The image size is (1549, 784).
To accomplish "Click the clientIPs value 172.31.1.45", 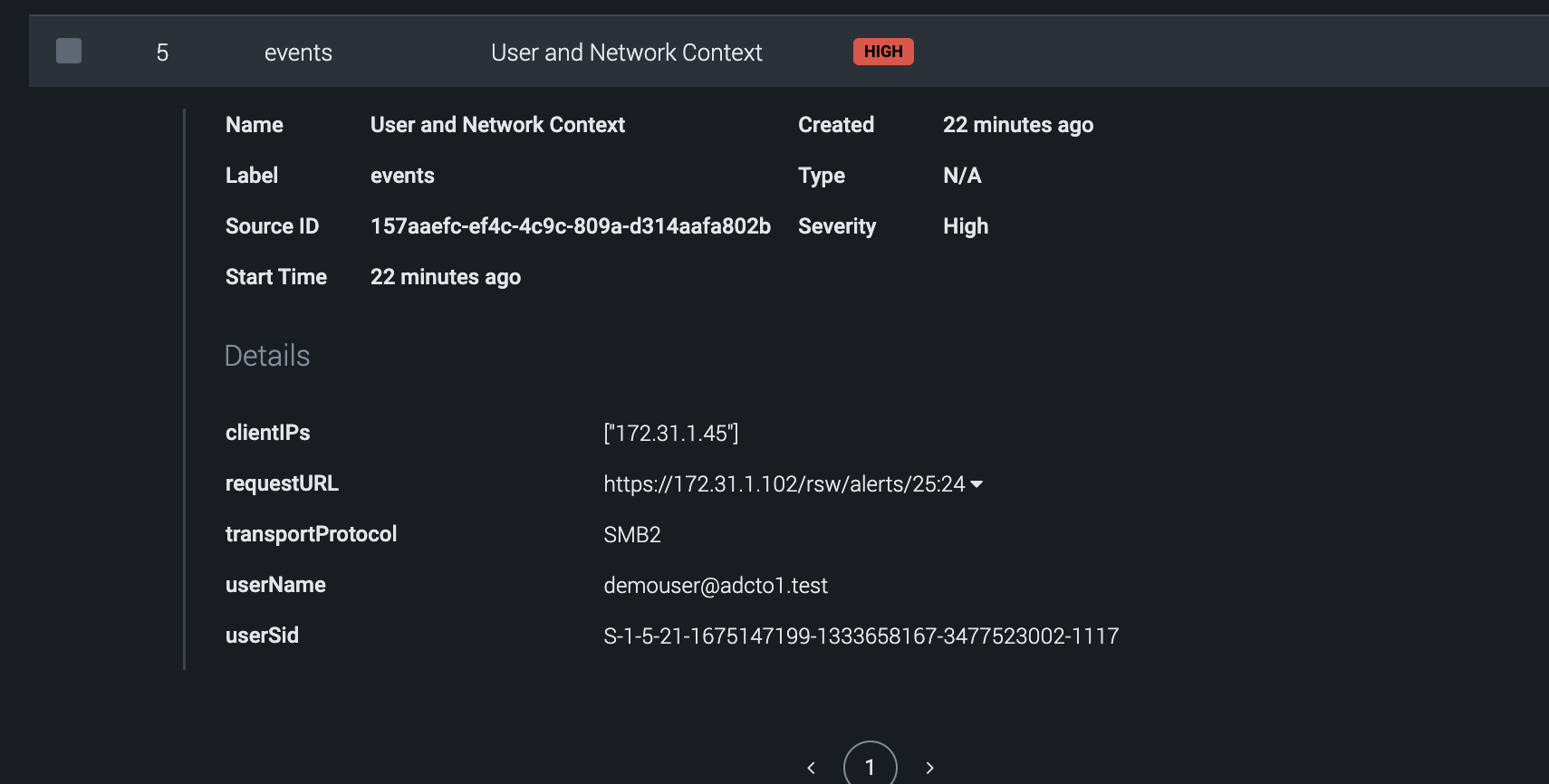I will click(670, 434).
